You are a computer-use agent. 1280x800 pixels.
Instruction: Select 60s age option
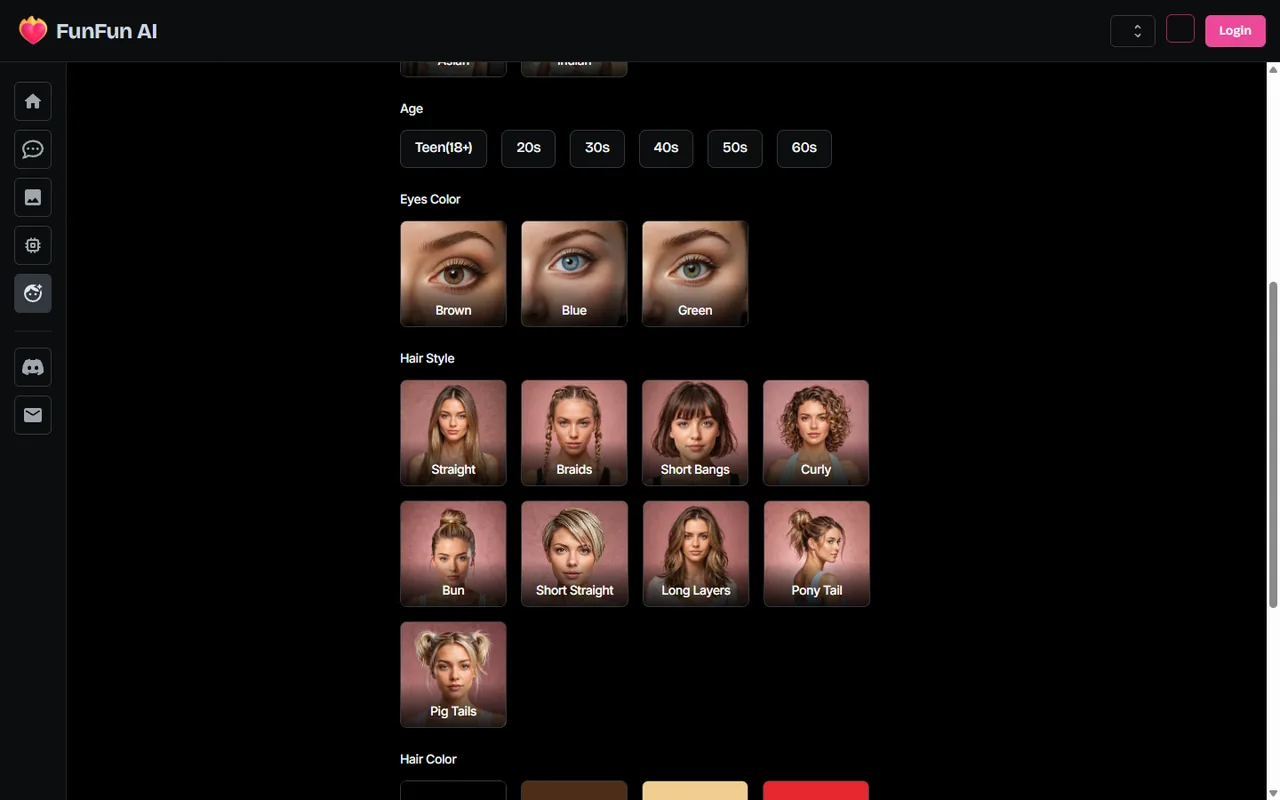[x=804, y=148]
